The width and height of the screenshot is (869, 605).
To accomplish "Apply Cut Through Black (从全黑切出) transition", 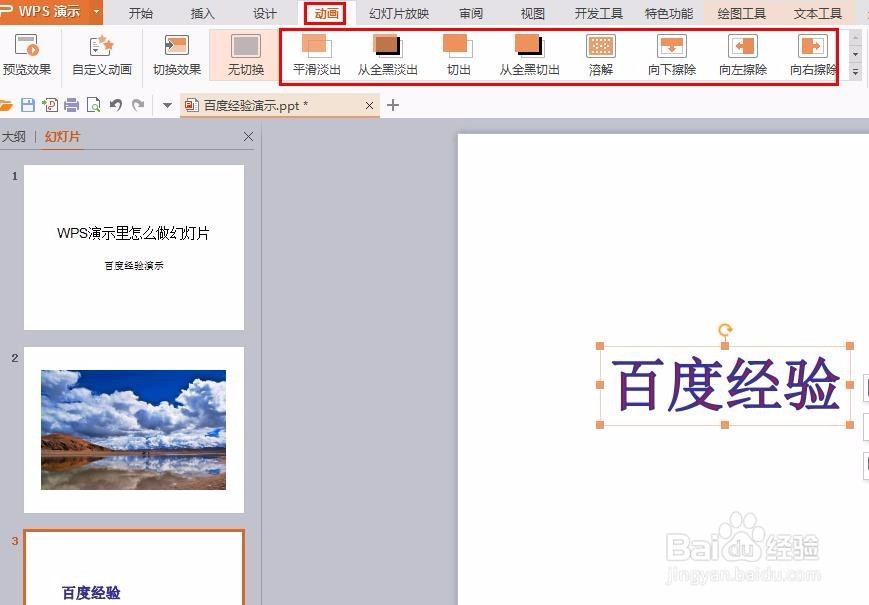I will (x=529, y=55).
